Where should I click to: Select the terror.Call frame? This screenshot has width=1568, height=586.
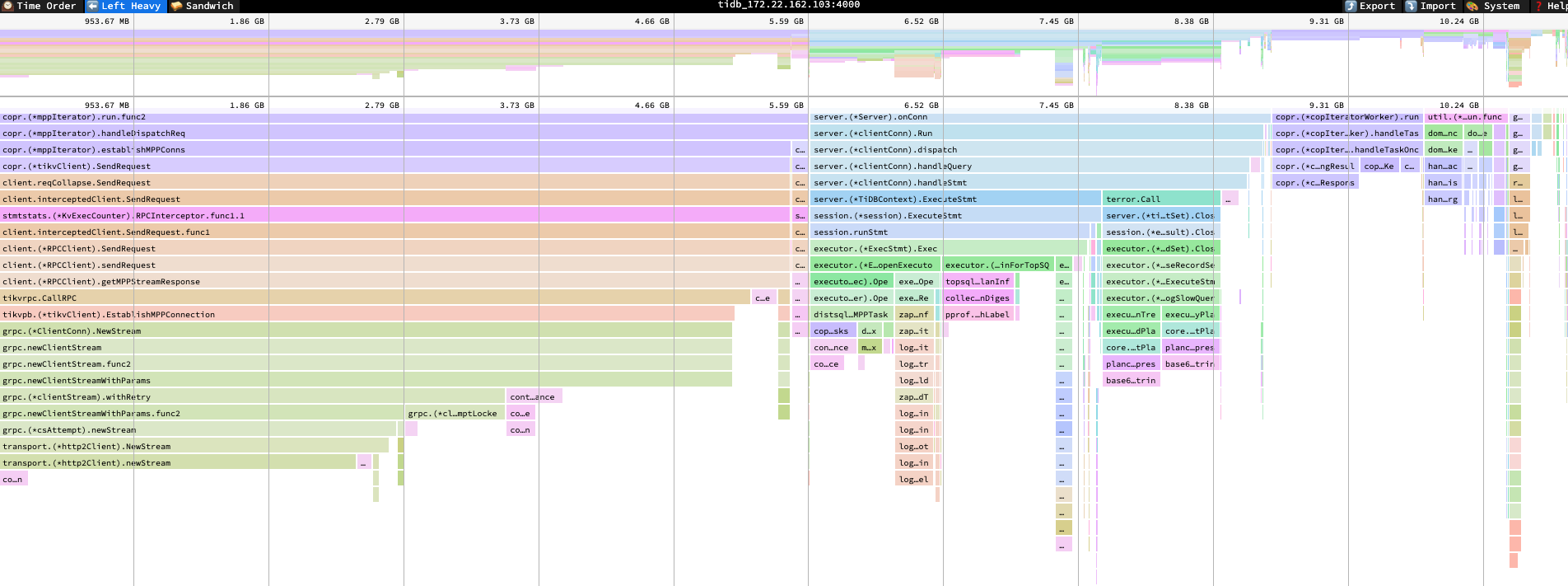(x=1161, y=199)
